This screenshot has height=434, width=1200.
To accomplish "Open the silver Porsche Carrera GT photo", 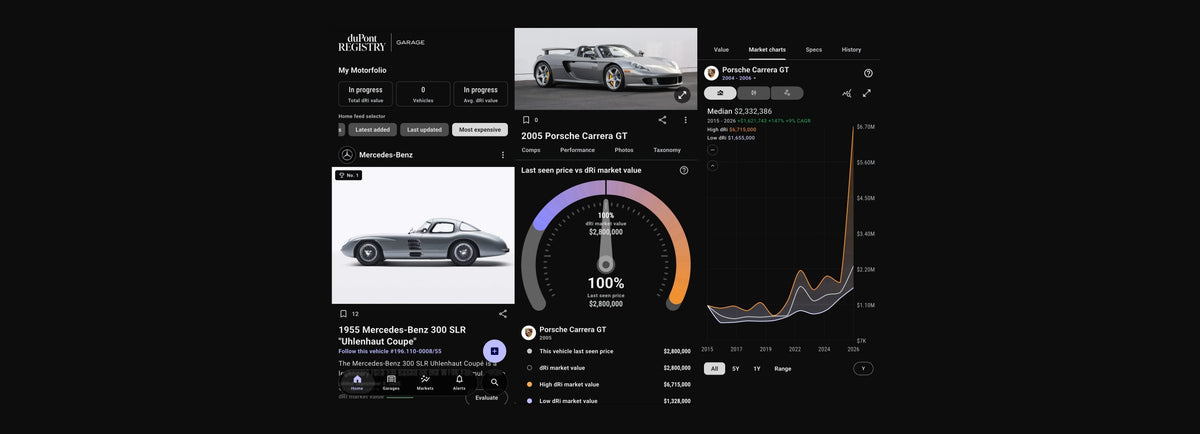I will [x=606, y=68].
